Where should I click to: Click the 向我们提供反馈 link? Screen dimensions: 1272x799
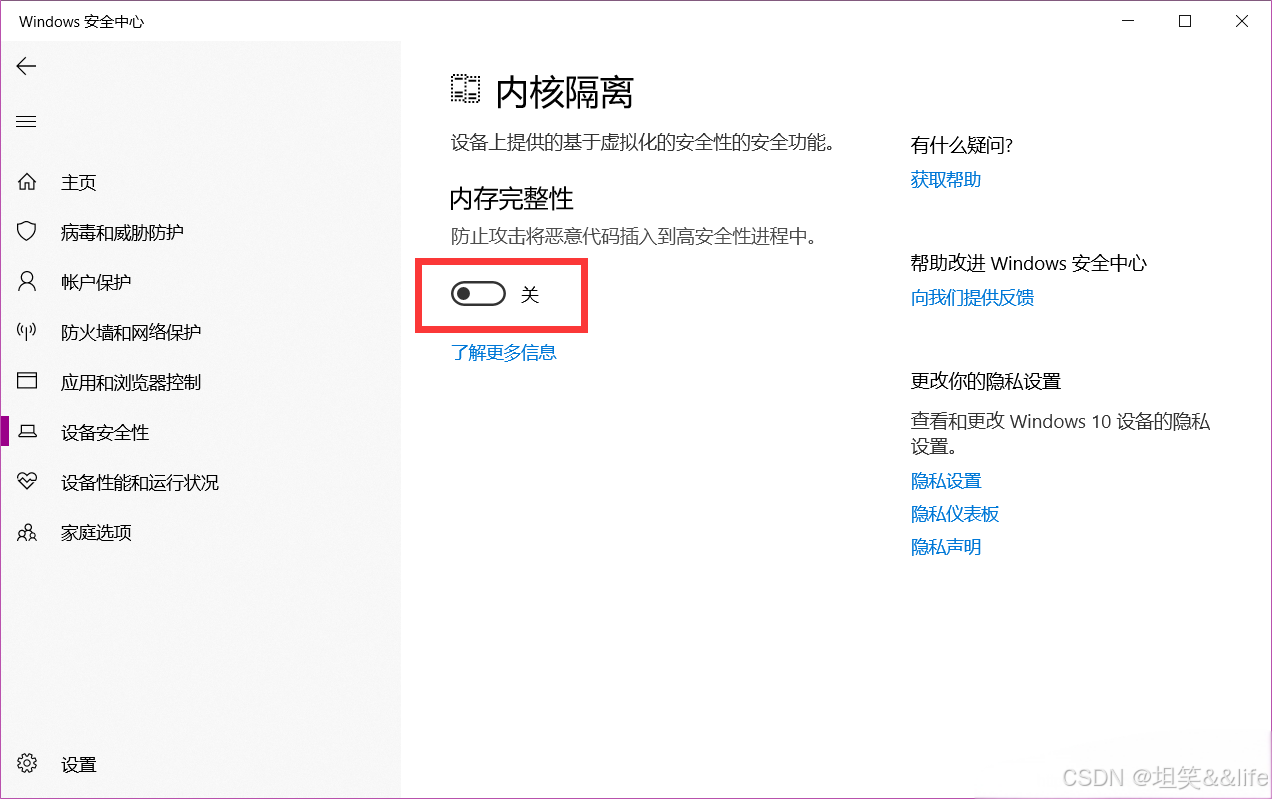[x=972, y=297]
